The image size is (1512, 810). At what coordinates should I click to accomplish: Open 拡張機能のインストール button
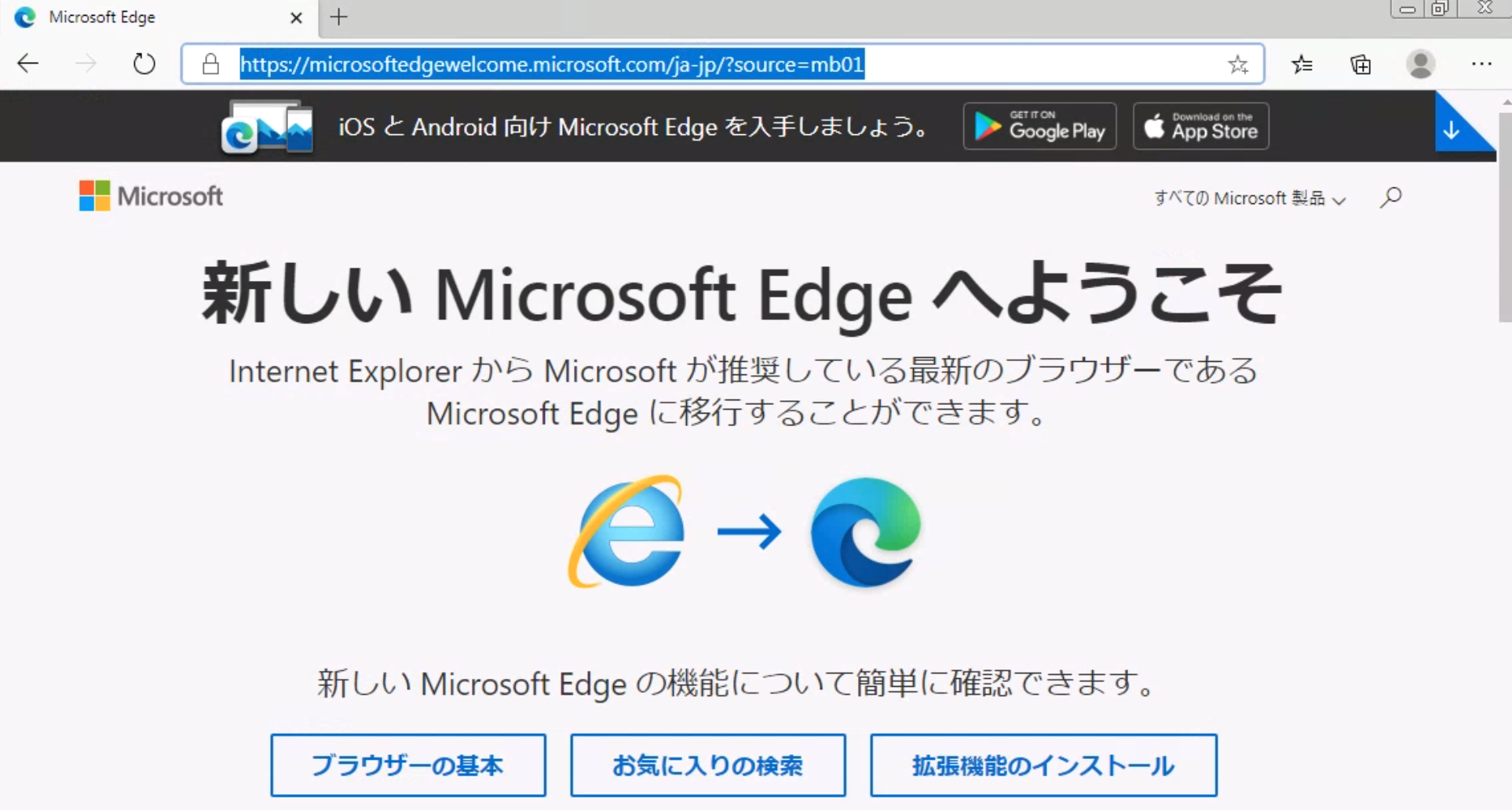pos(1043,765)
